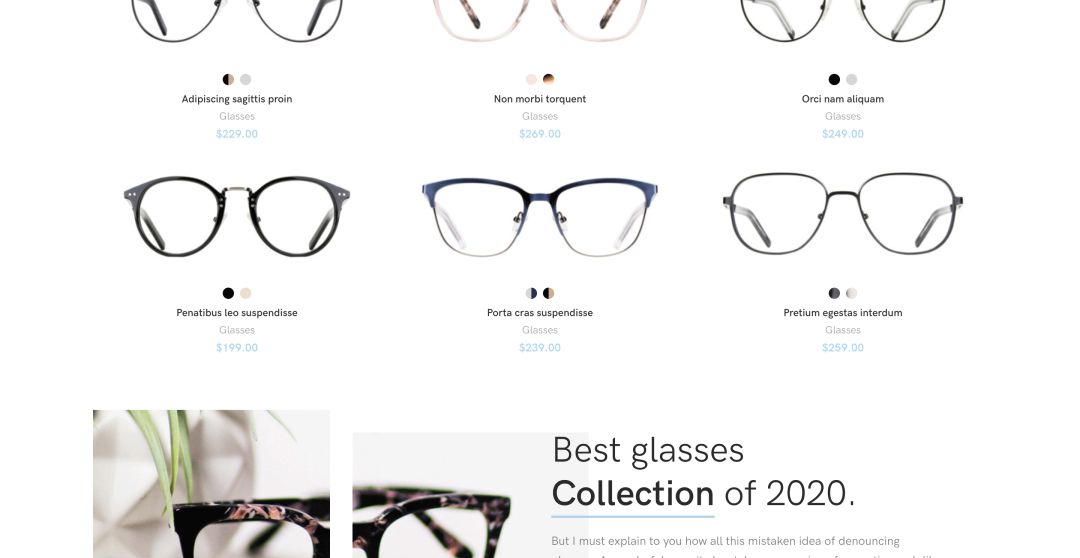The height and width of the screenshot is (558, 1080).
Task: Pick black swatch under Orci nam aliquam
Action: click(834, 79)
